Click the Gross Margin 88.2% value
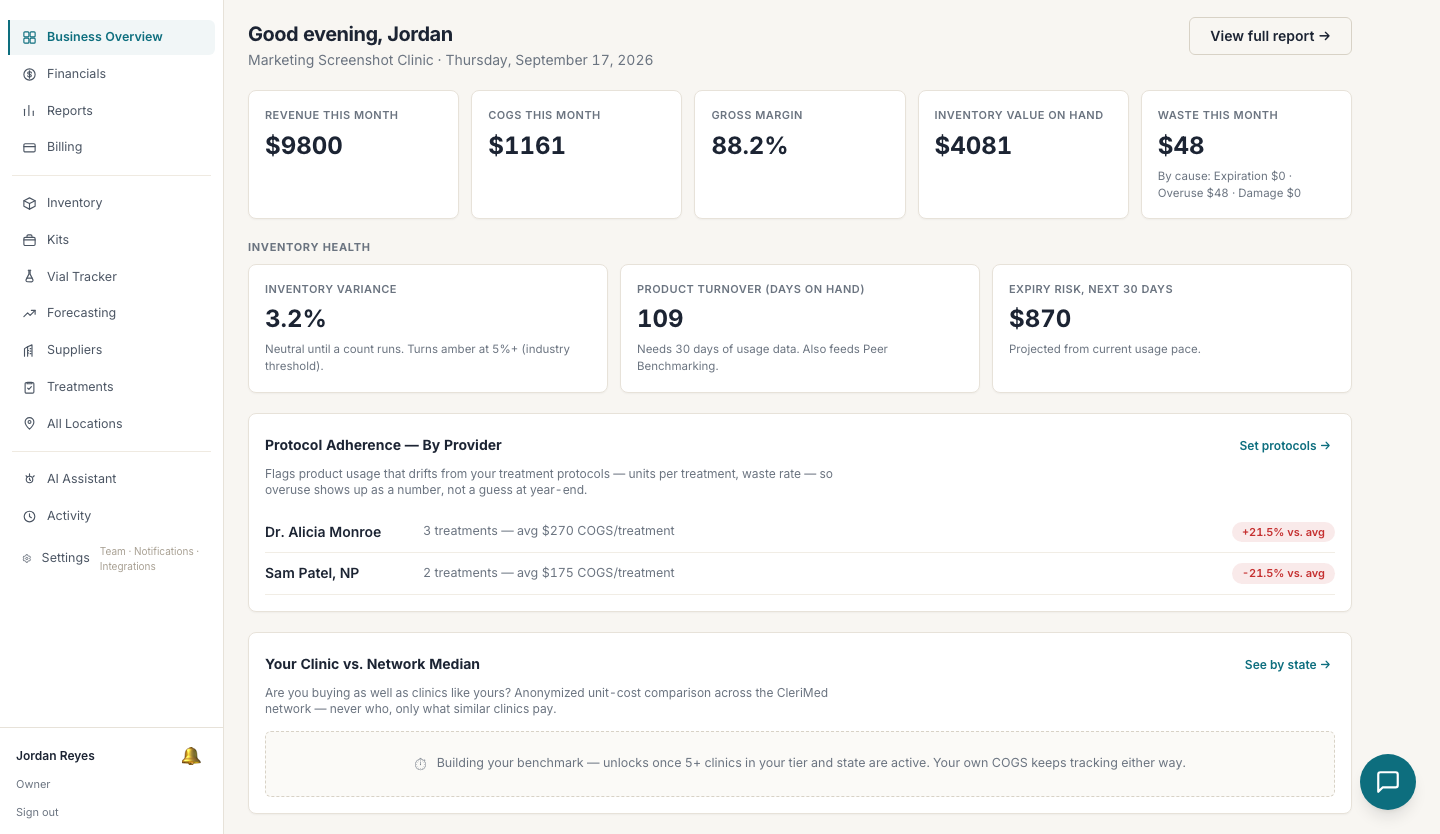Viewport: 1440px width, 834px height. click(x=749, y=146)
